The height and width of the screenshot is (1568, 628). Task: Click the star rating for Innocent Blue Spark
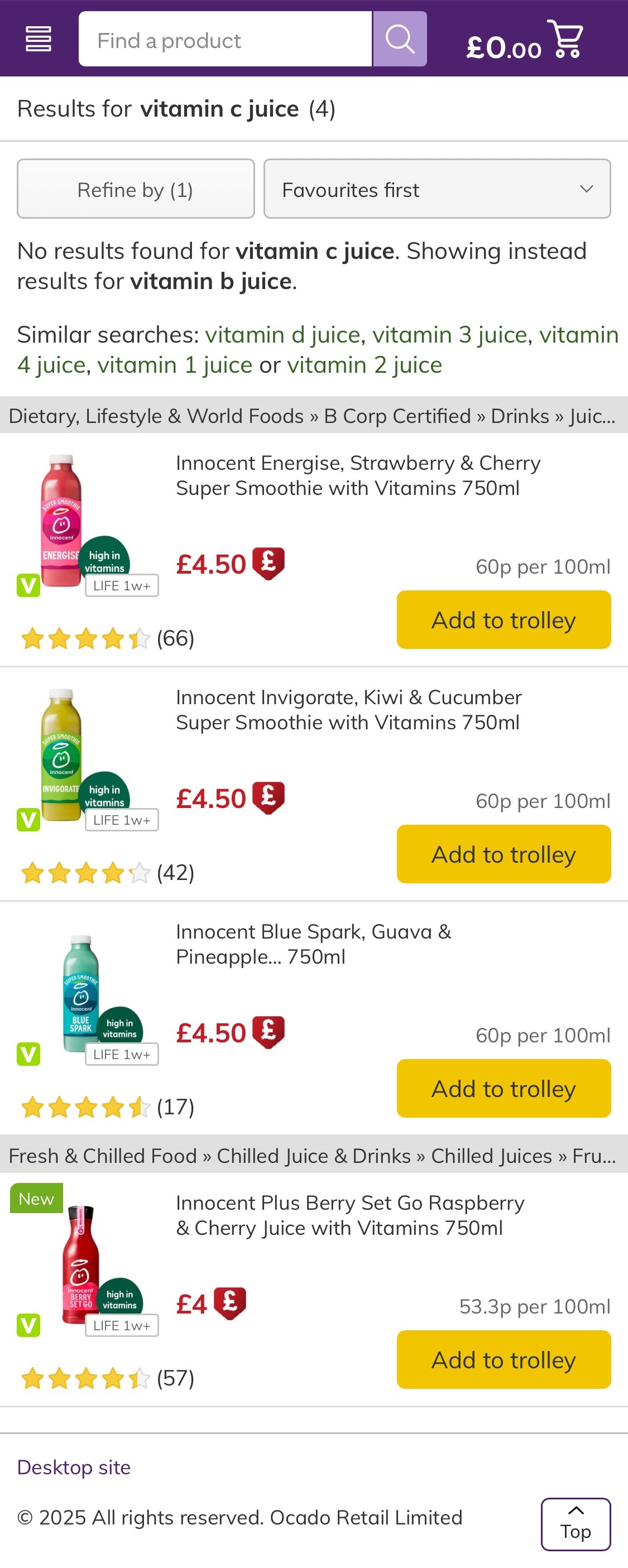[x=85, y=1107]
